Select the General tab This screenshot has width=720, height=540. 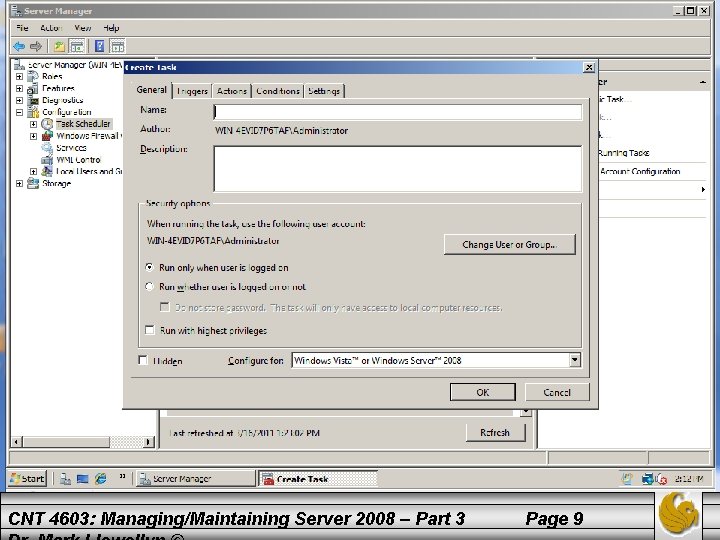pyautogui.click(x=151, y=90)
